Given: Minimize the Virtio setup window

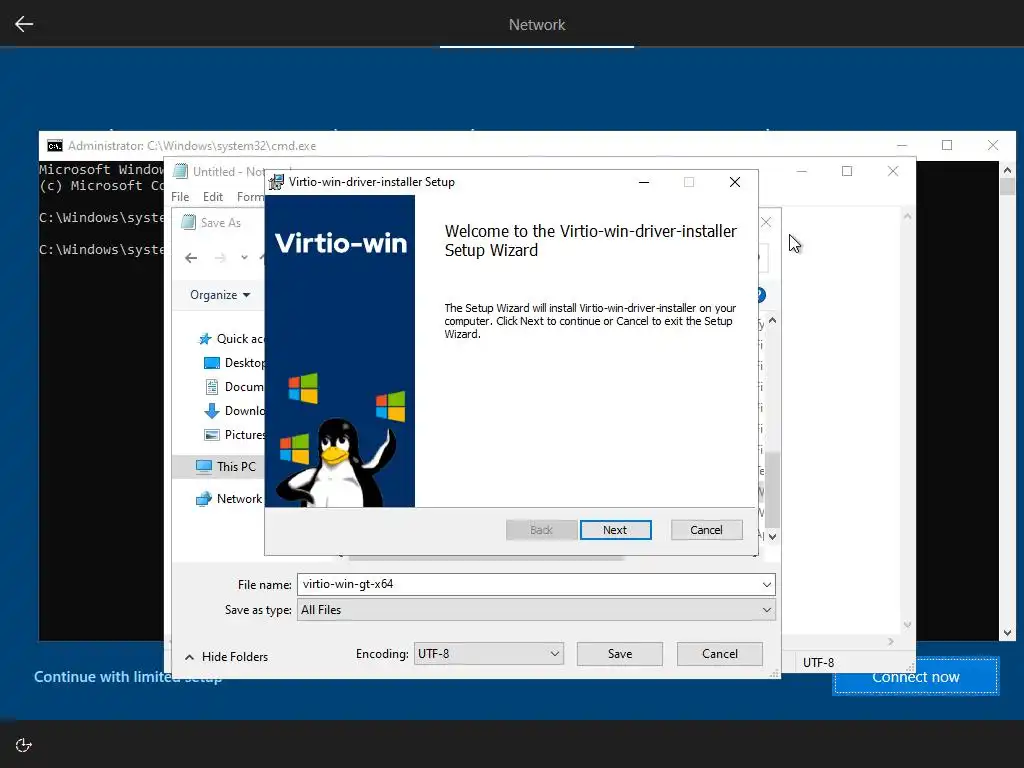Looking at the screenshot, I should point(644,182).
